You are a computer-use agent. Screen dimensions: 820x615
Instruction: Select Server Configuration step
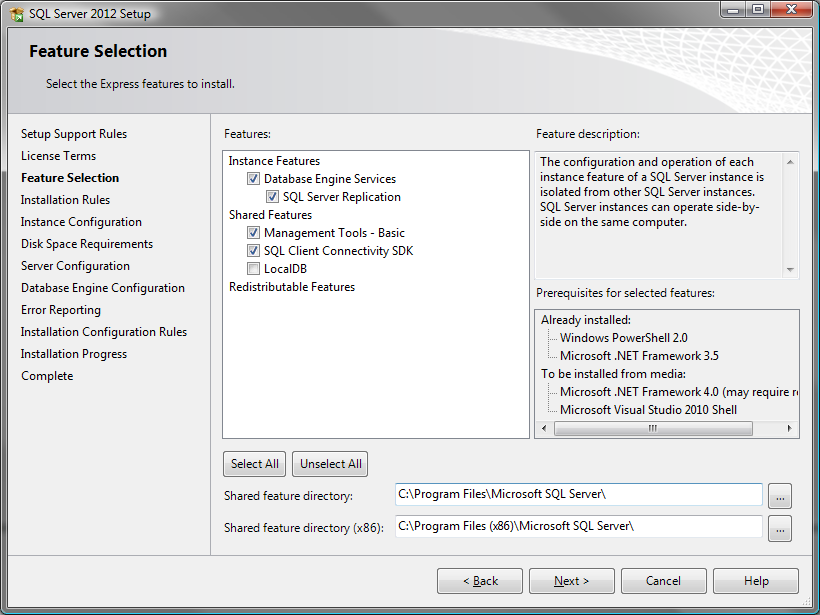coord(75,266)
